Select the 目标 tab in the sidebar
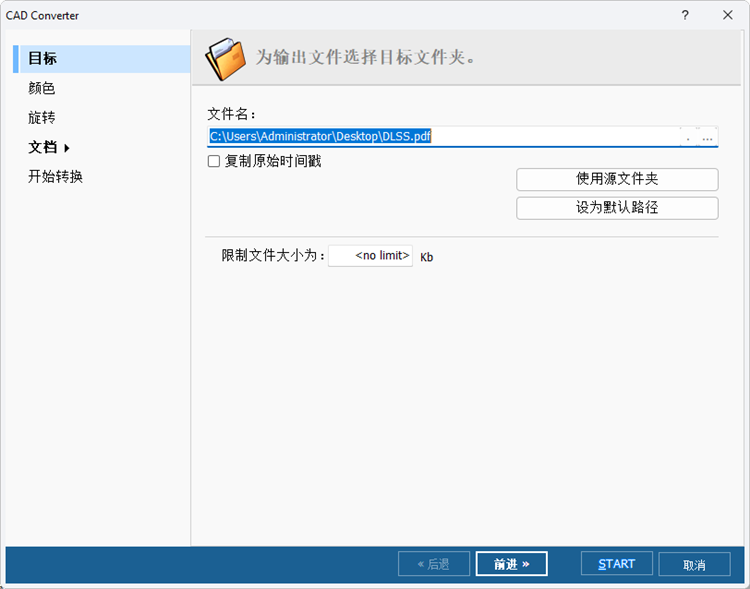 pyautogui.click(x=102, y=59)
